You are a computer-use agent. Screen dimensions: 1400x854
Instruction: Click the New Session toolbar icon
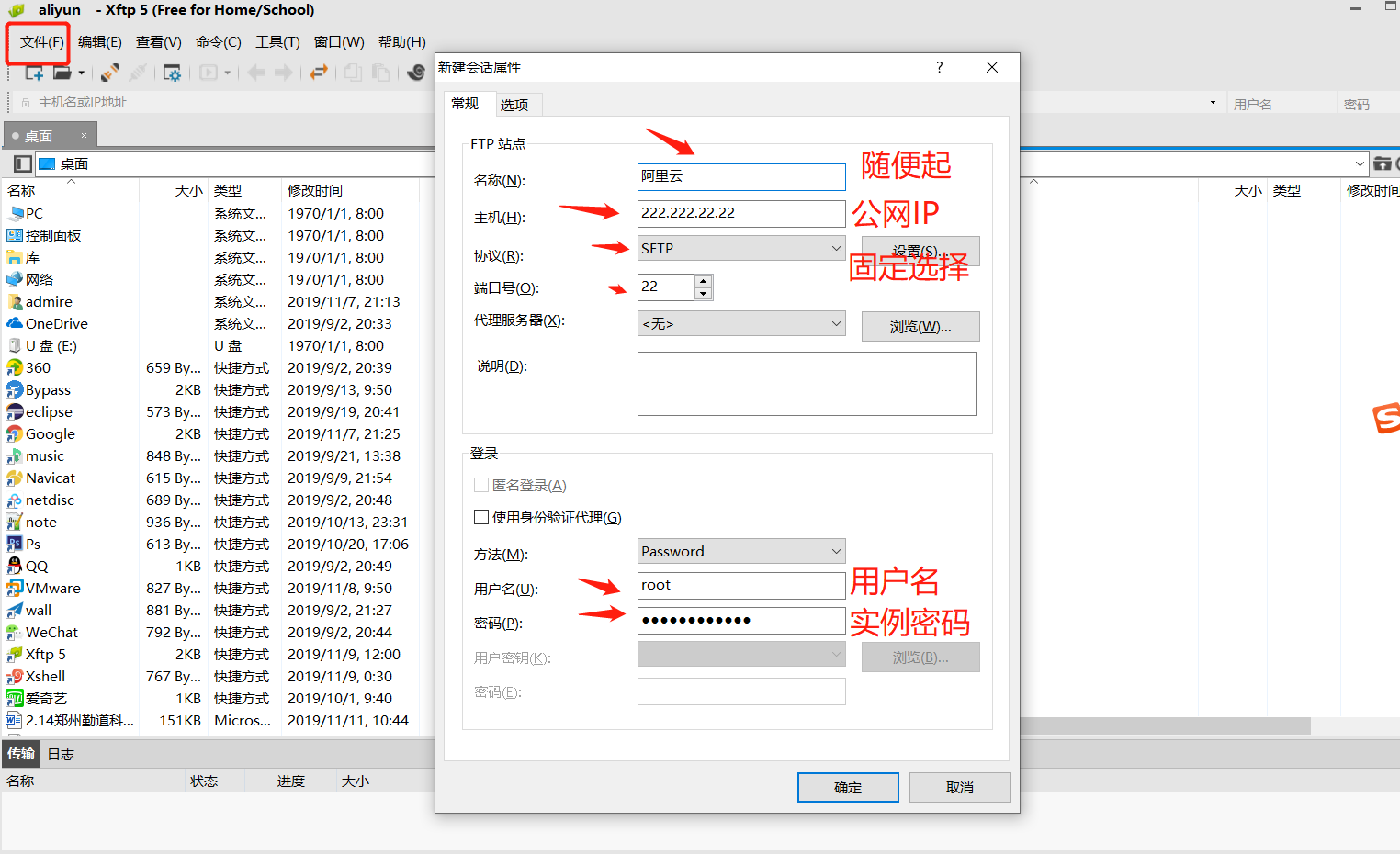pyautogui.click(x=34, y=73)
